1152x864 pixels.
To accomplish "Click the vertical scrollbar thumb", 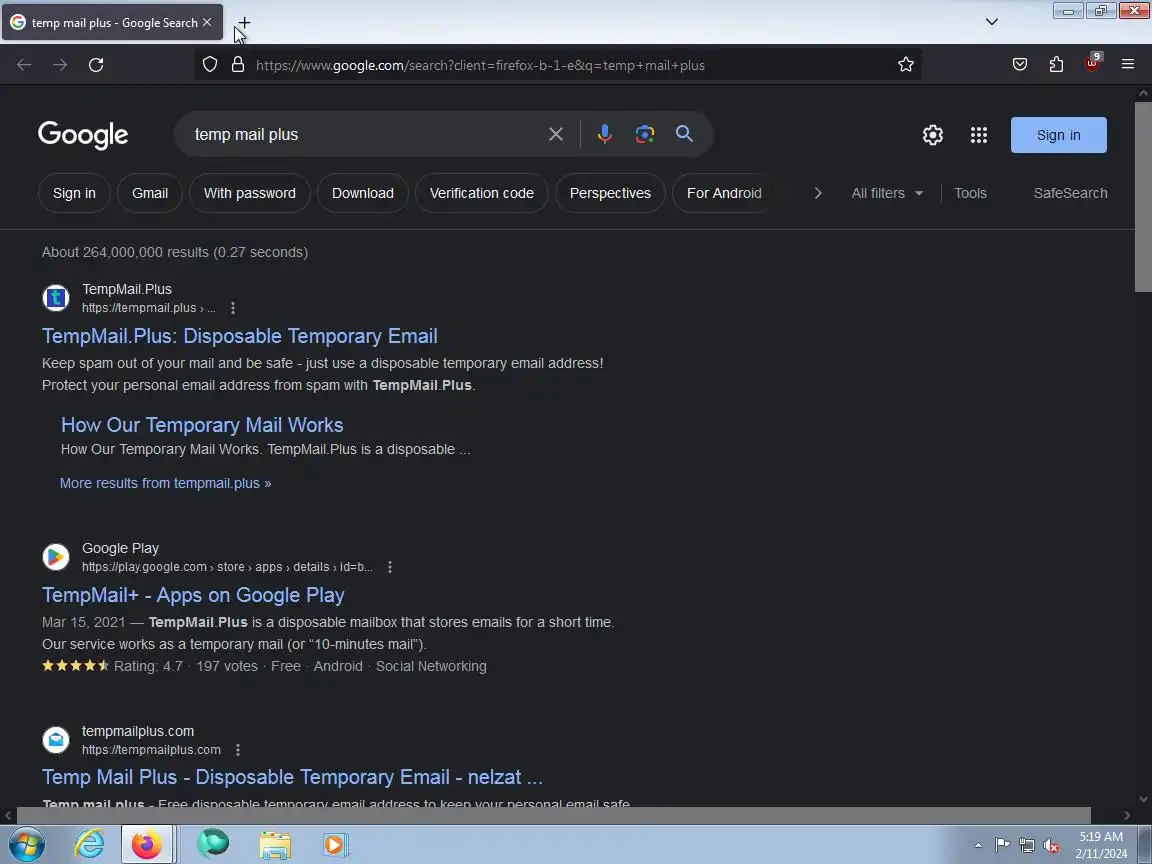I will [x=1143, y=197].
